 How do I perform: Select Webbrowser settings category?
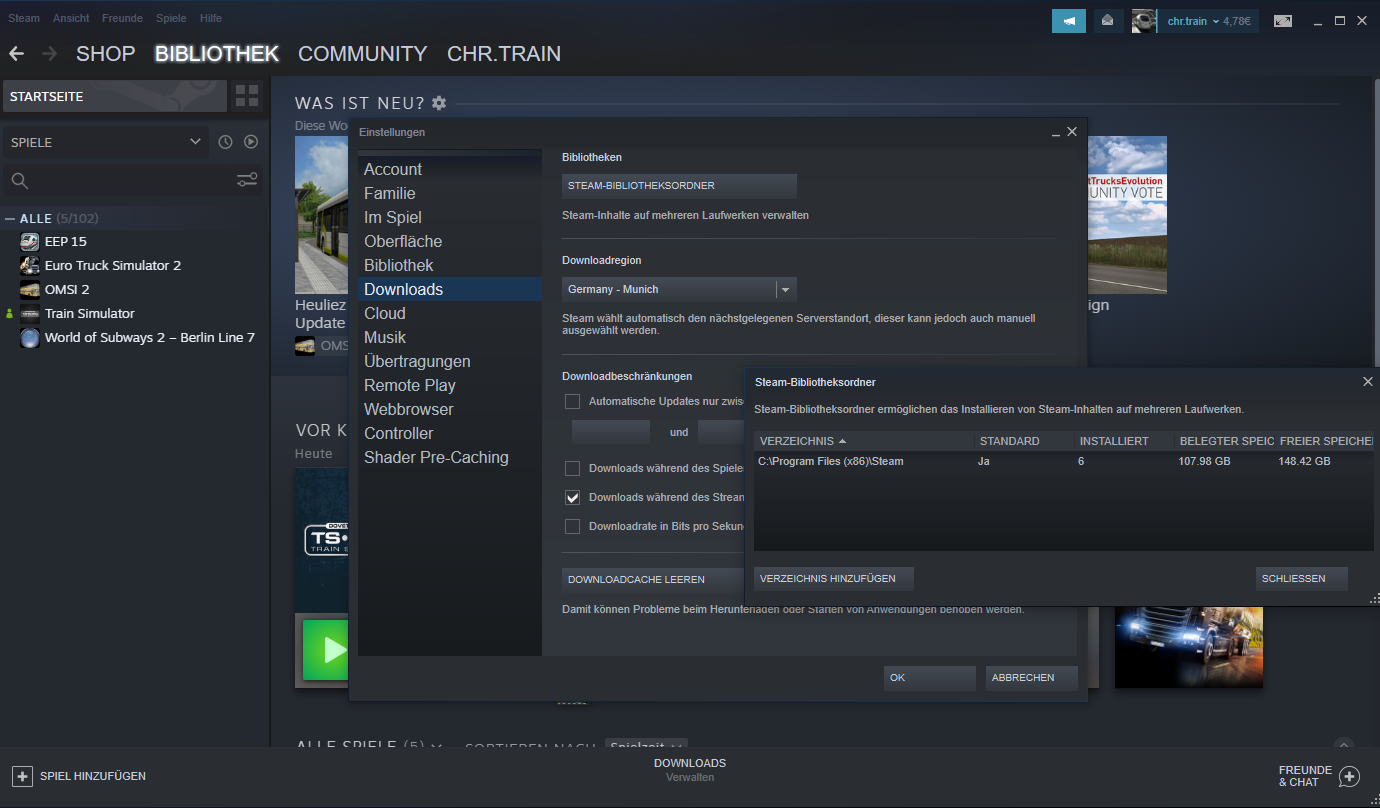tap(450, 409)
